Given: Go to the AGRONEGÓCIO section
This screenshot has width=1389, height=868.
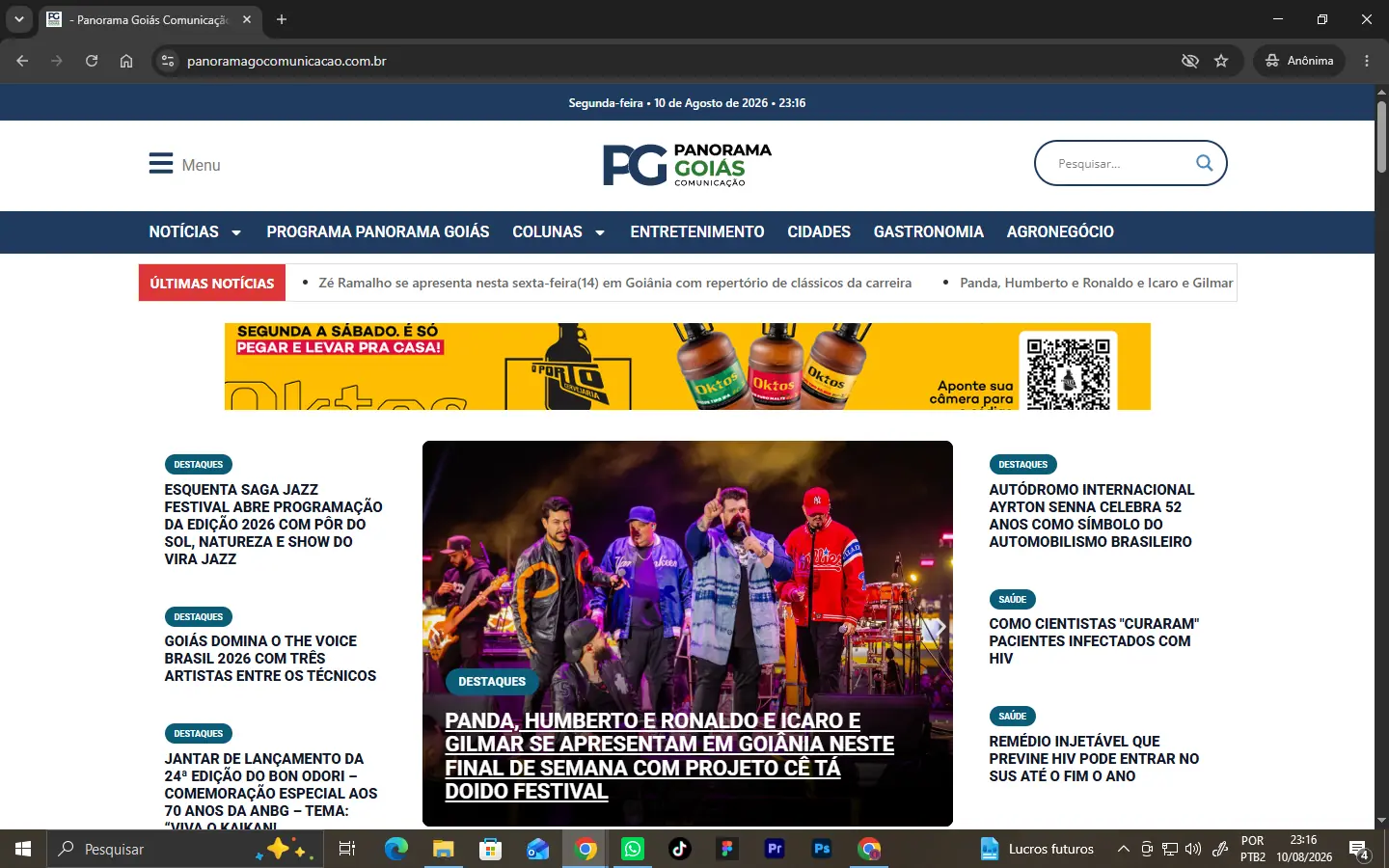Looking at the screenshot, I should 1060,231.
